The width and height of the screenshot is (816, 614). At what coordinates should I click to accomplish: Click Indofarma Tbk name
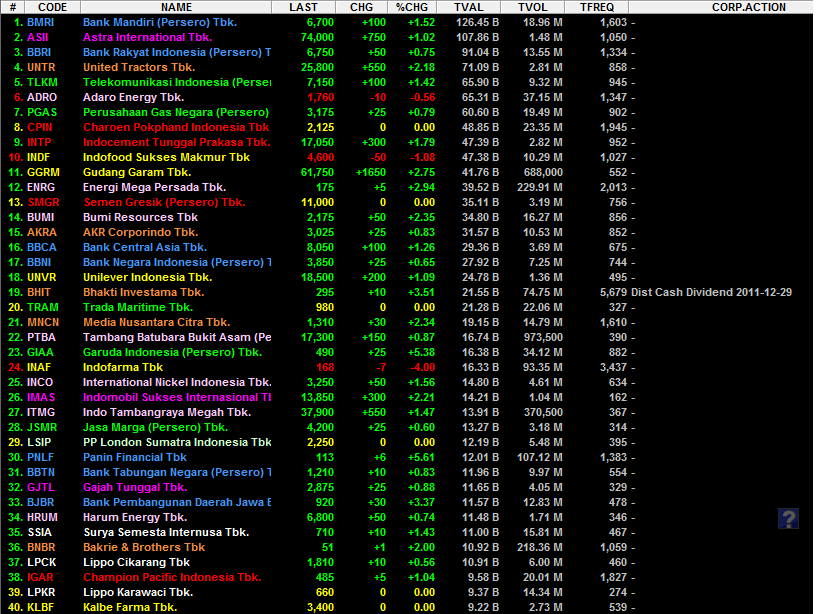123,367
